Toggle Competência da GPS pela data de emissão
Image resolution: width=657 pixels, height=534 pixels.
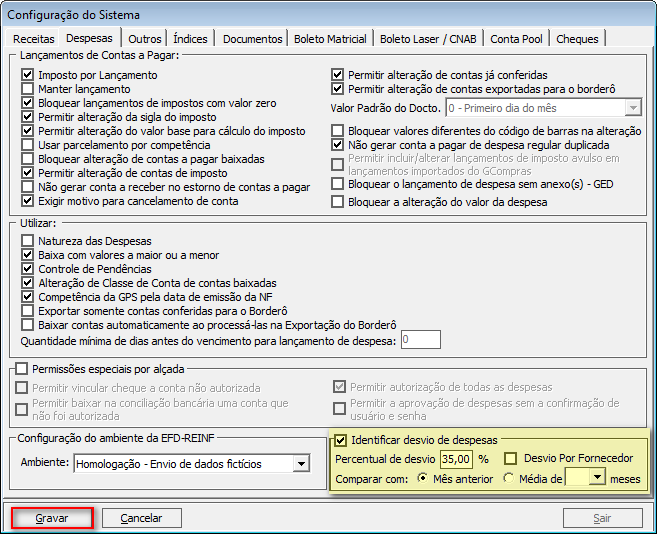pyautogui.click(x=28, y=297)
